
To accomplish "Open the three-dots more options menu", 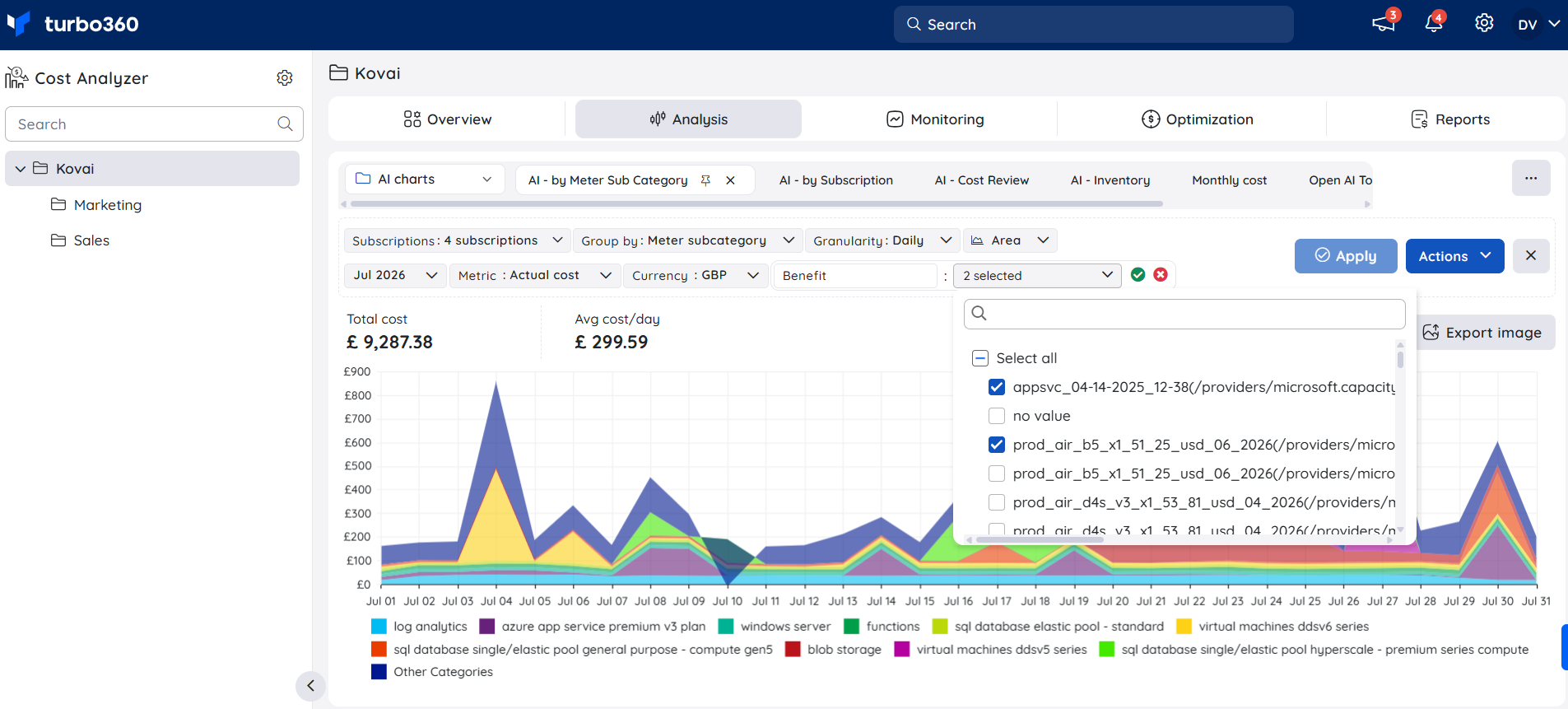I will pos(1531,178).
